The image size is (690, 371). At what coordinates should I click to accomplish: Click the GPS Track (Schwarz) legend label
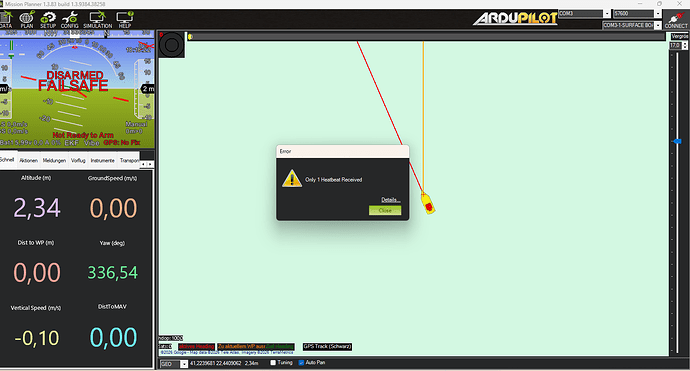[x=327, y=346]
